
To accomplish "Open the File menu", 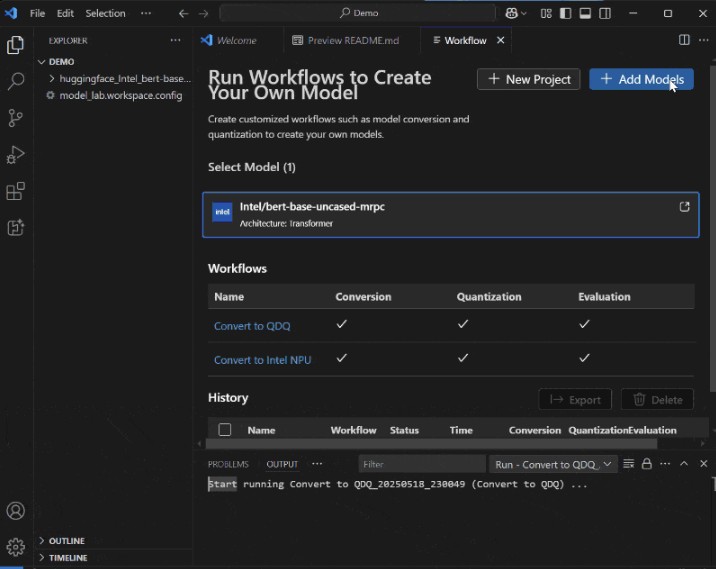I will tap(37, 13).
